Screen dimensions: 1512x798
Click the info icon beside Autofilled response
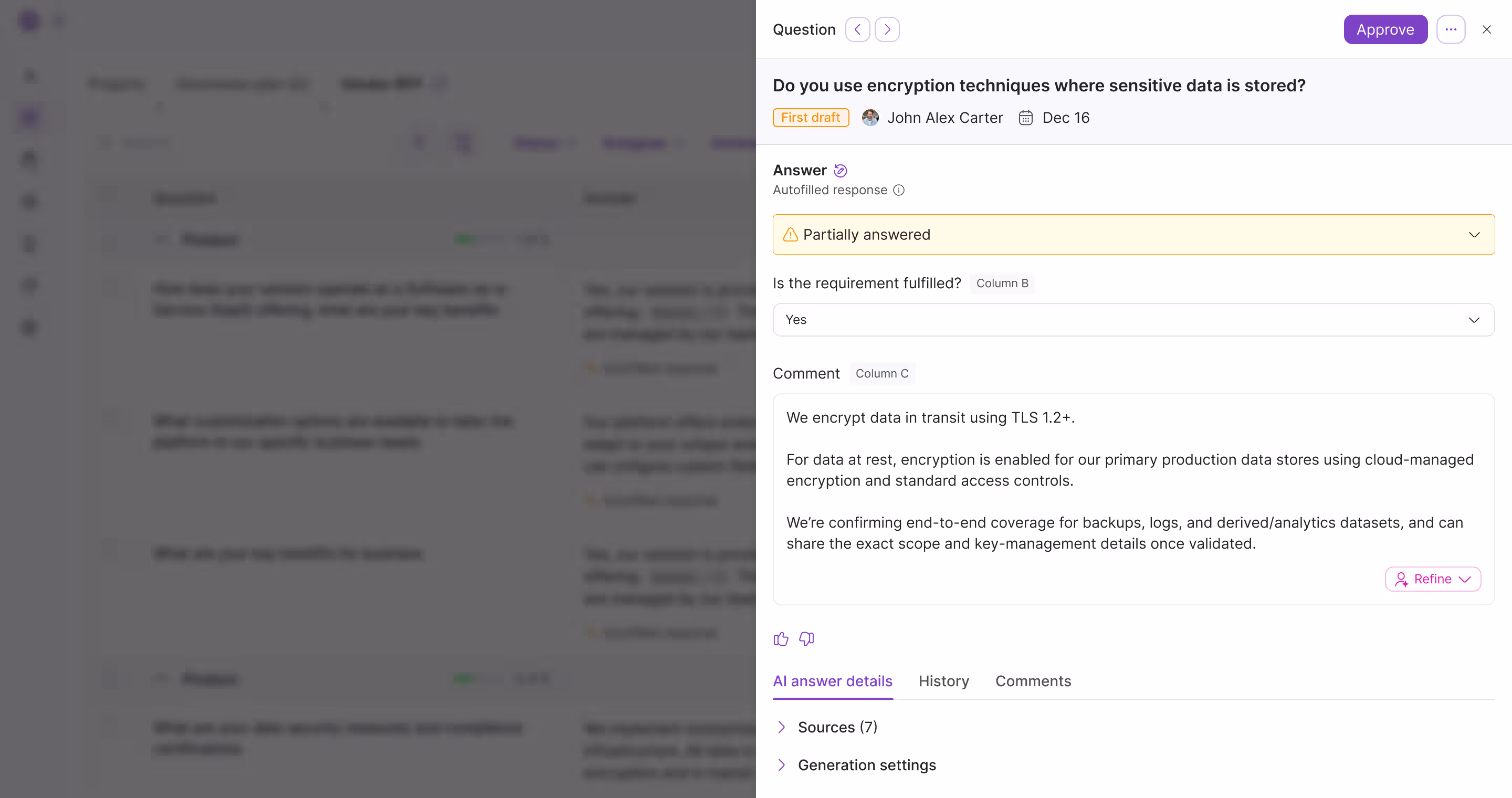[899, 190]
